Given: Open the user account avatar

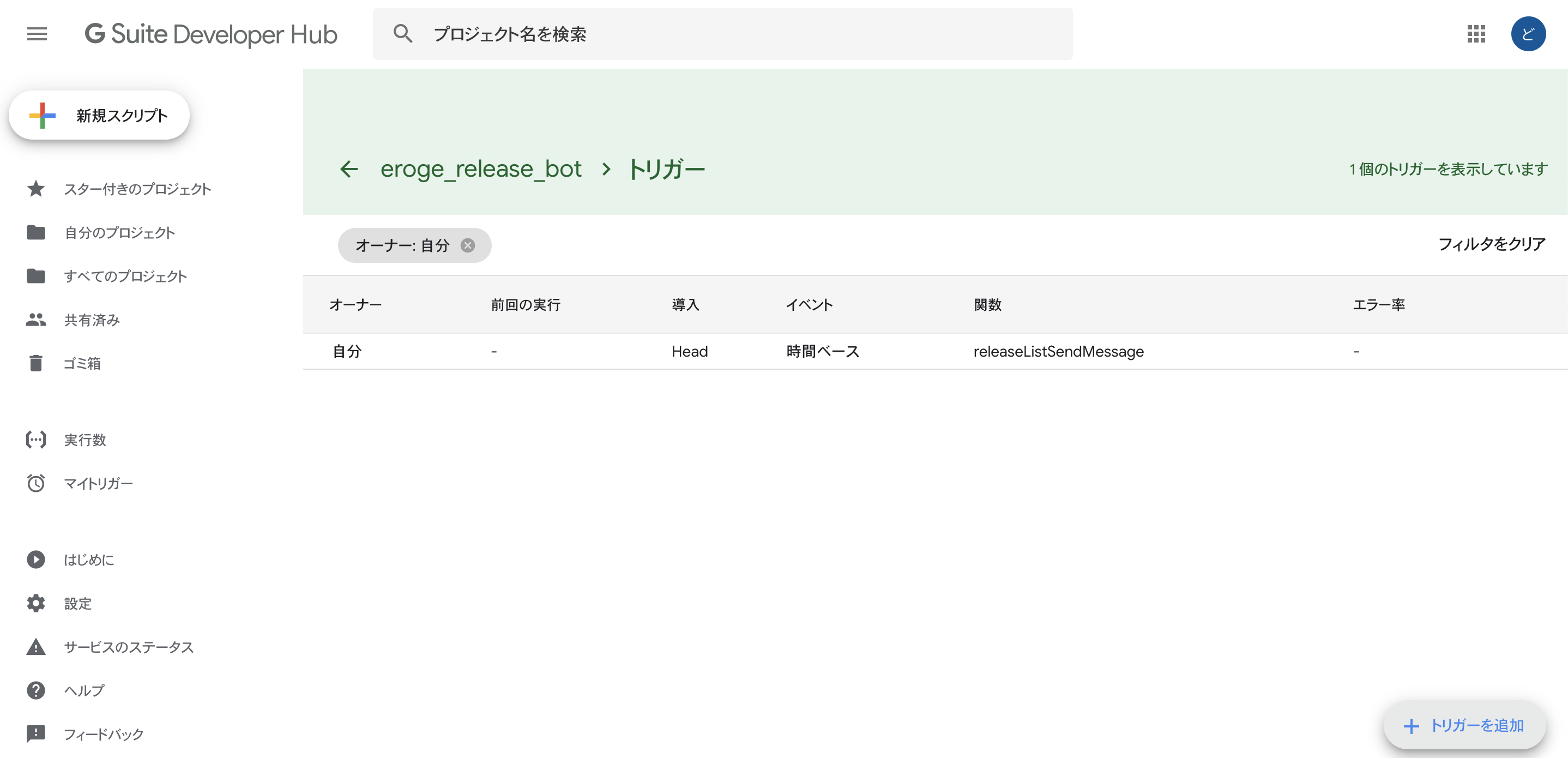Looking at the screenshot, I should (x=1527, y=34).
